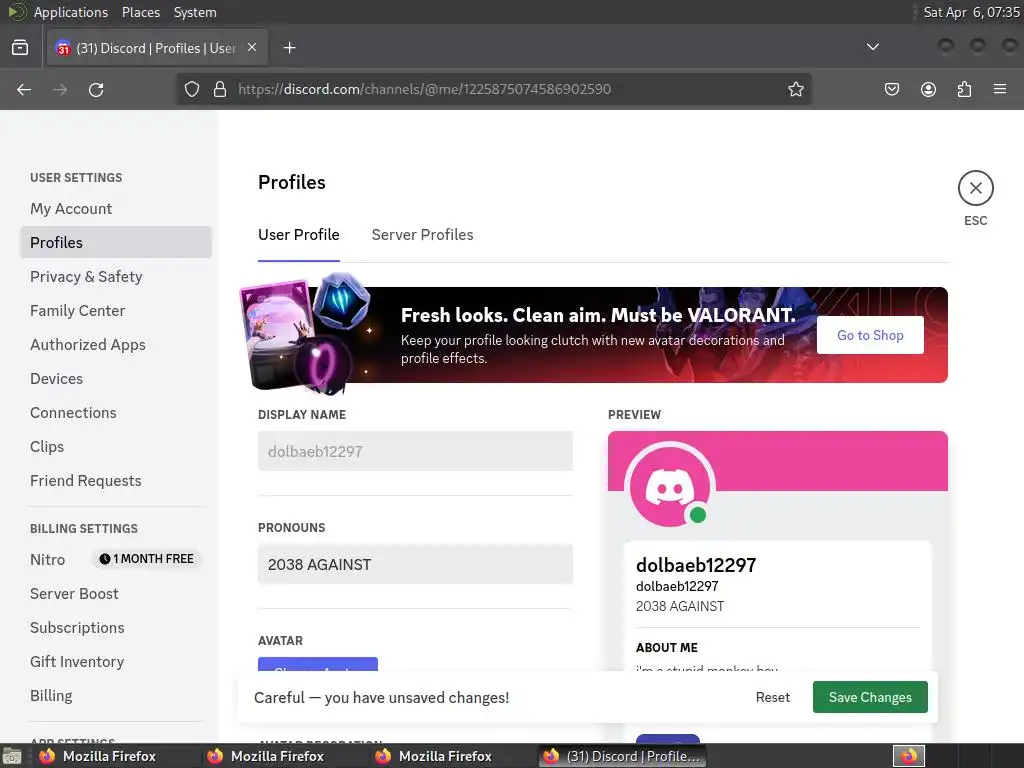Open the Pocket save icon
This screenshot has width=1024, height=768.
tap(891, 89)
